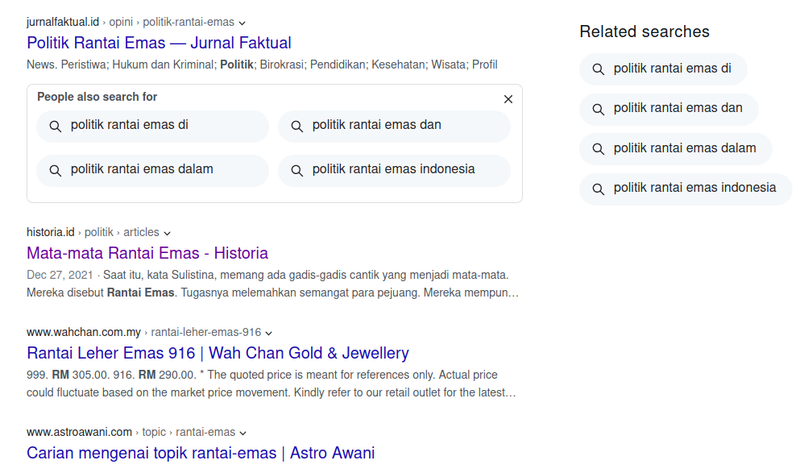
Task: Open the Politik Rantai Emas — Jurnal Faktual result
Action: pyautogui.click(x=159, y=43)
